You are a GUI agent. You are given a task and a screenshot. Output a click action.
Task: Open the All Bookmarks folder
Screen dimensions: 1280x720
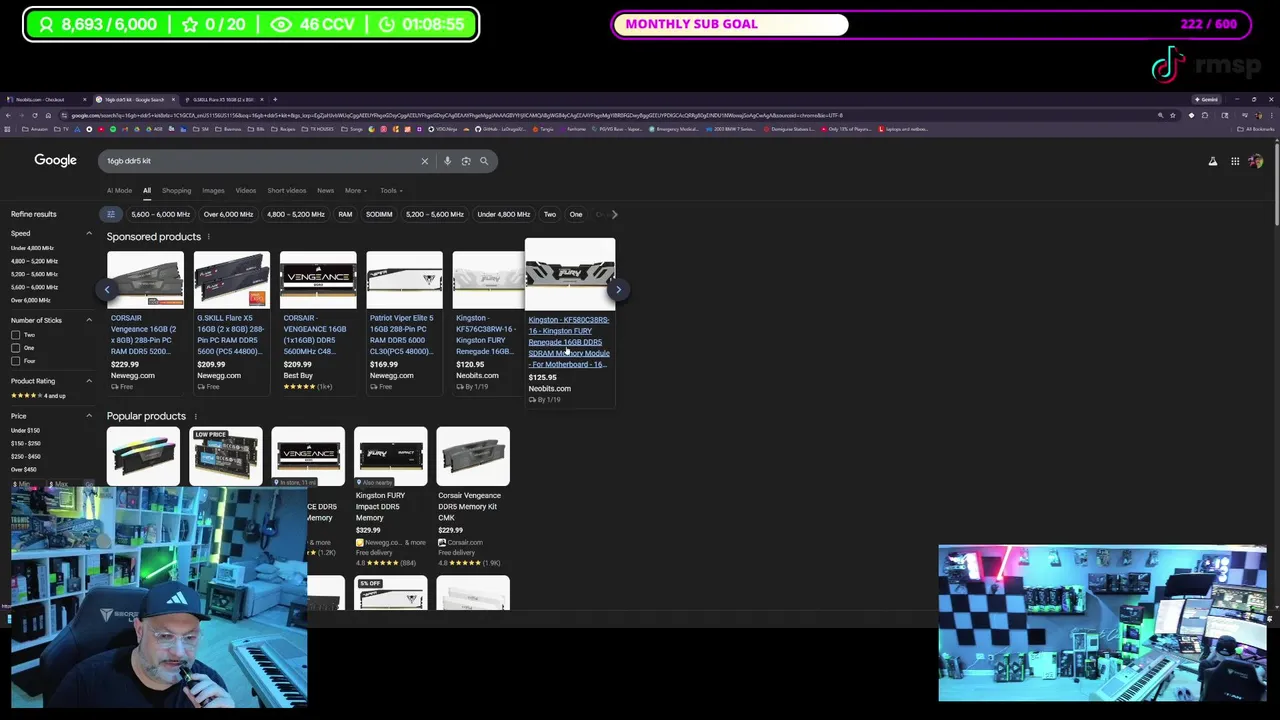[1254, 129]
